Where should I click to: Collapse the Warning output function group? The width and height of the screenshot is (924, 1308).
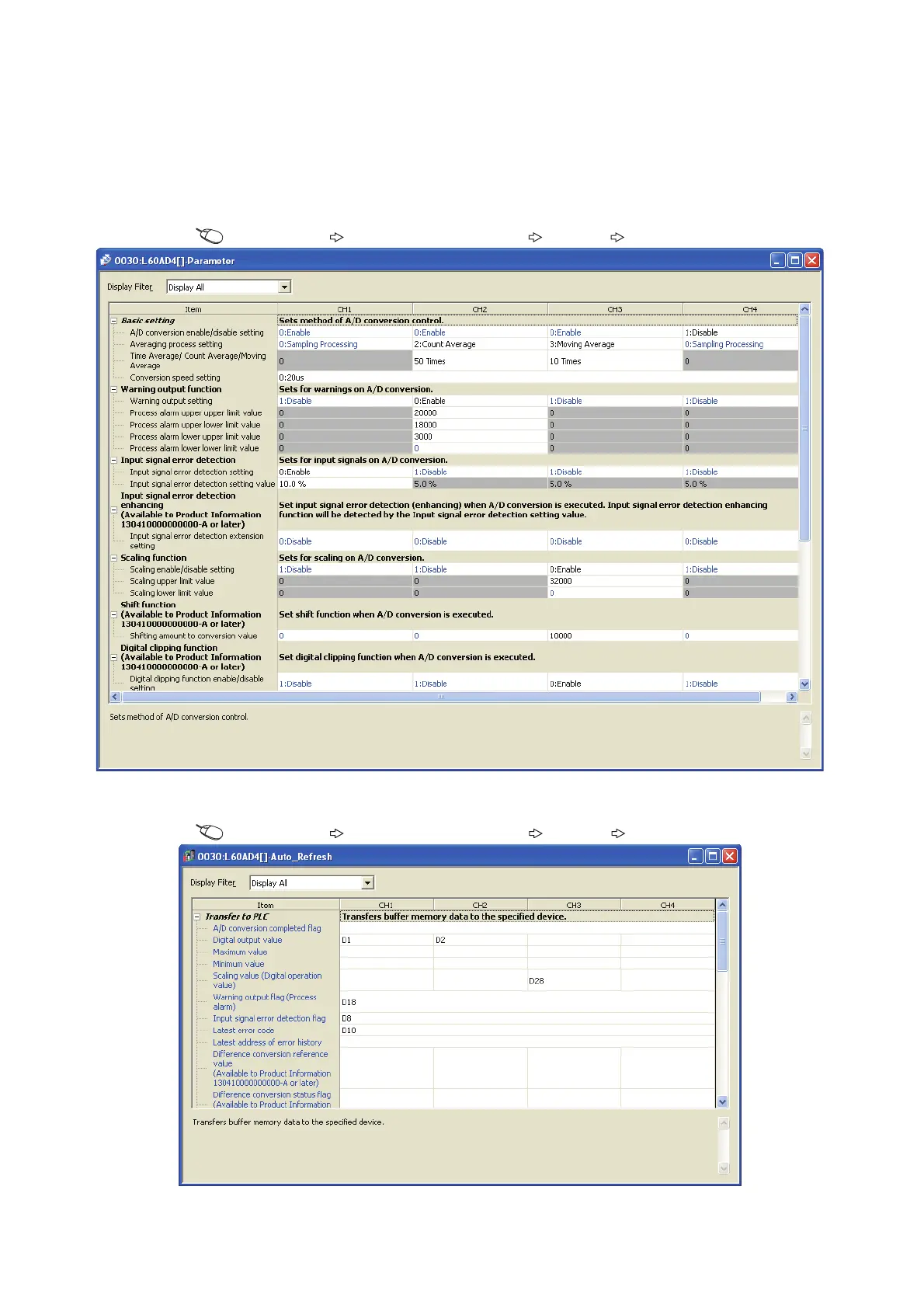[114, 389]
